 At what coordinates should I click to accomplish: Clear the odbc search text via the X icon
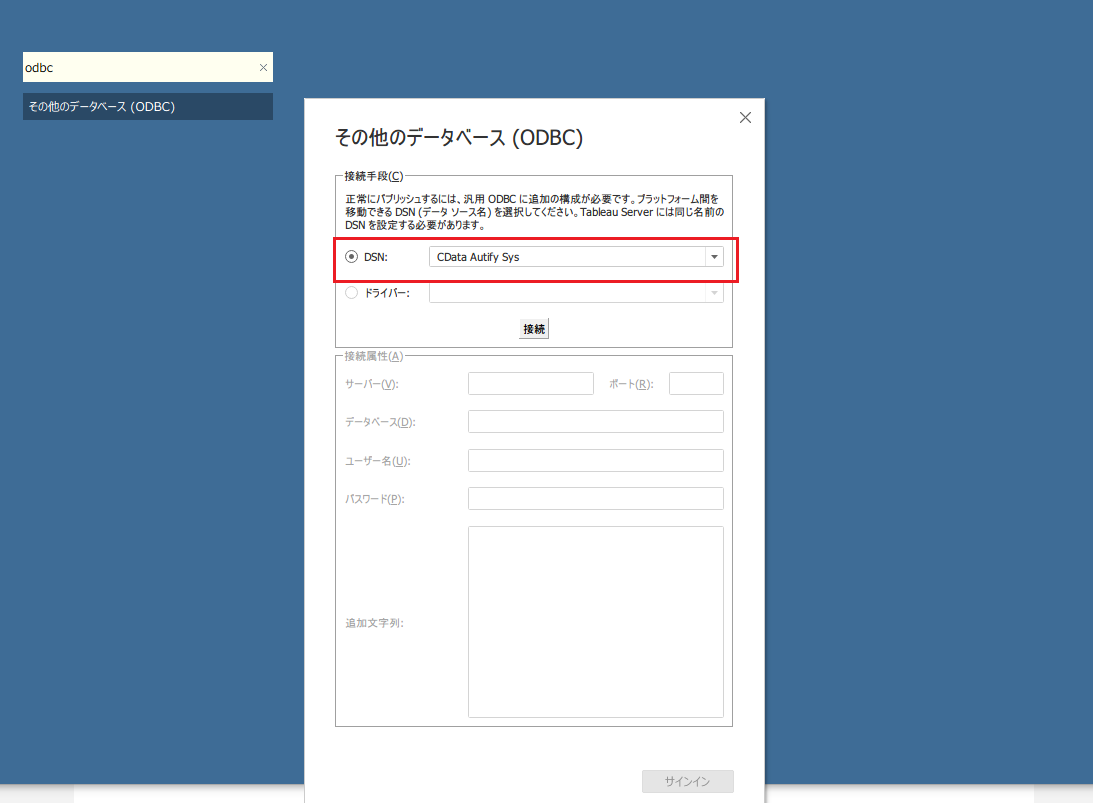click(263, 67)
